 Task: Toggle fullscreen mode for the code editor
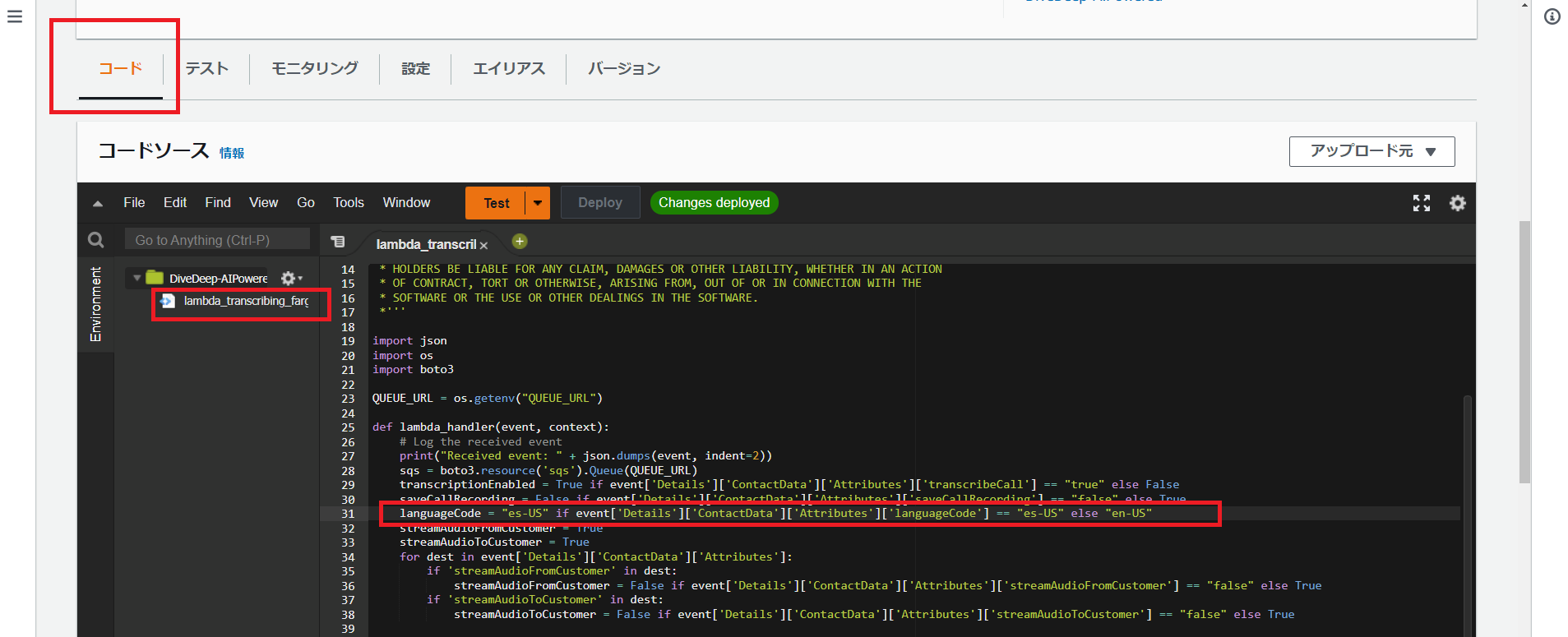[x=1422, y=203]
